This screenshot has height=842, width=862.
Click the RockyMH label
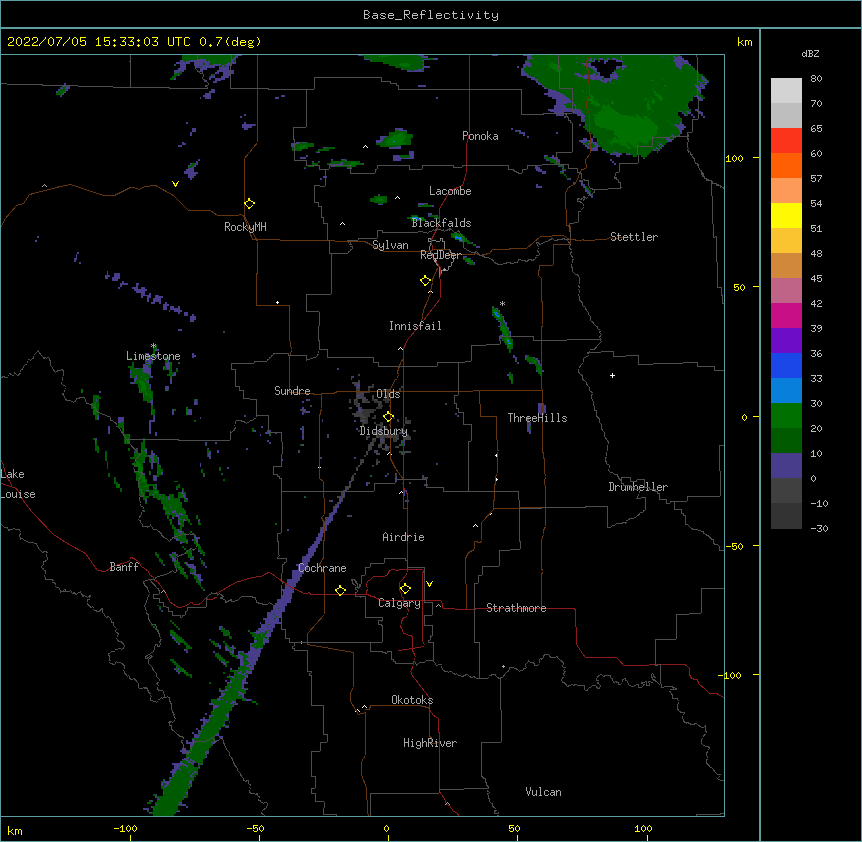pyautogui.click(x=245, y=227)
